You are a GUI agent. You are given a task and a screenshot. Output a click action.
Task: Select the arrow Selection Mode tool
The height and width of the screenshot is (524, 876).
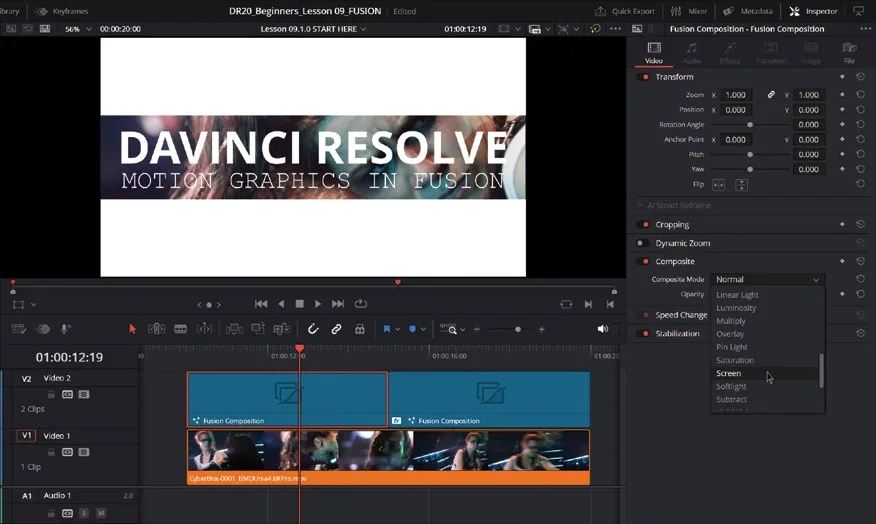click(x=132, y=329)
